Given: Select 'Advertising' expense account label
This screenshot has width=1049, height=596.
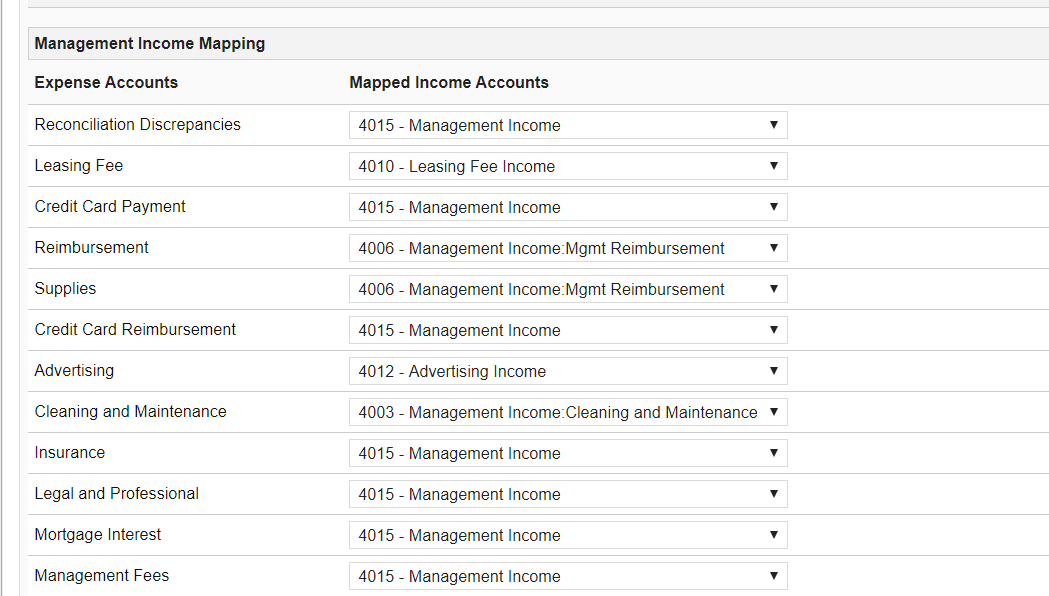Looking at the screenshot, I should tap(74, 371).
